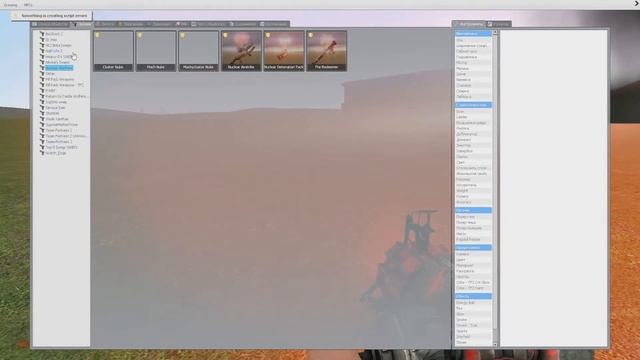Select the Sparks effect tool

[473, 331]
